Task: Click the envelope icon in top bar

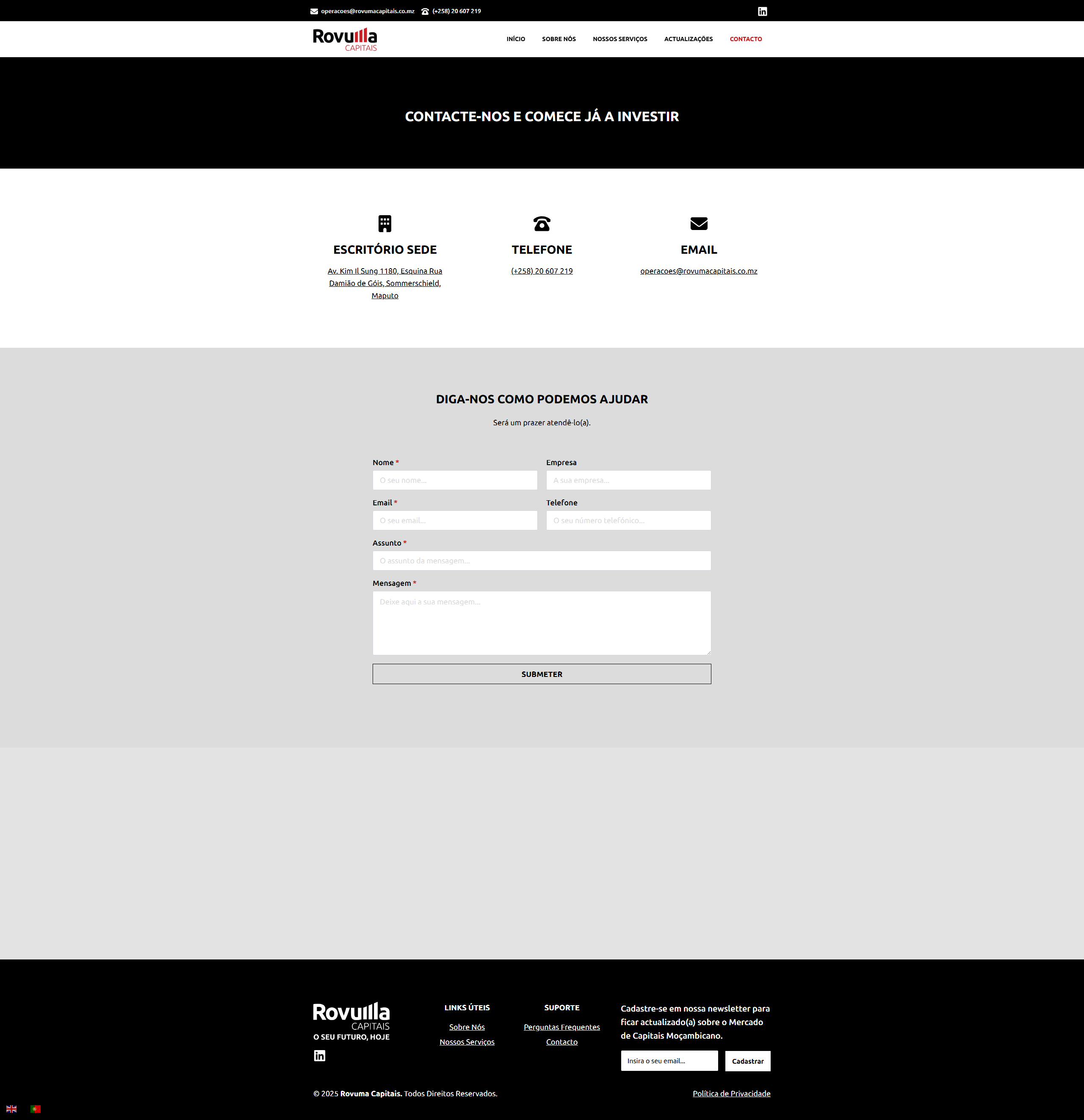Action: (x=314, y=11)
